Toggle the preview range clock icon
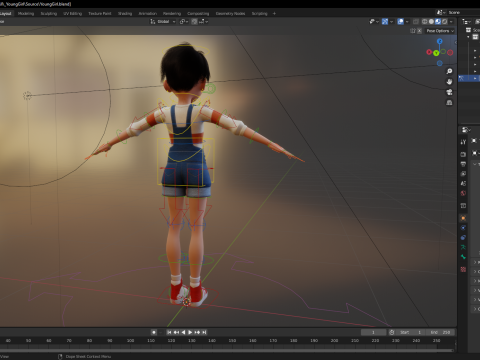Viewport: 480px width, 360px height. pos(392,332)
